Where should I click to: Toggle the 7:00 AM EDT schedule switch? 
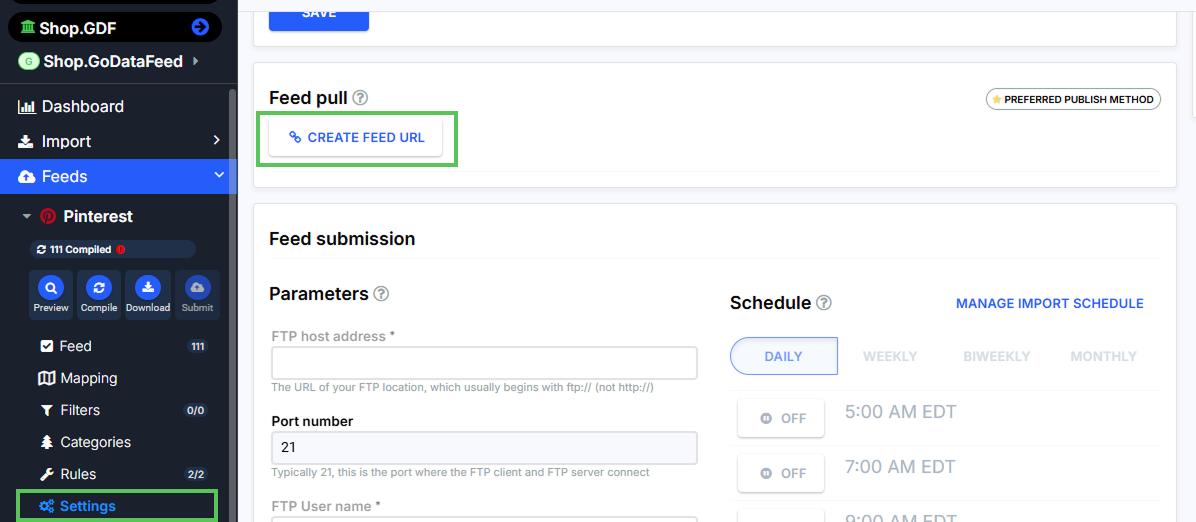(x=781, y=473)
